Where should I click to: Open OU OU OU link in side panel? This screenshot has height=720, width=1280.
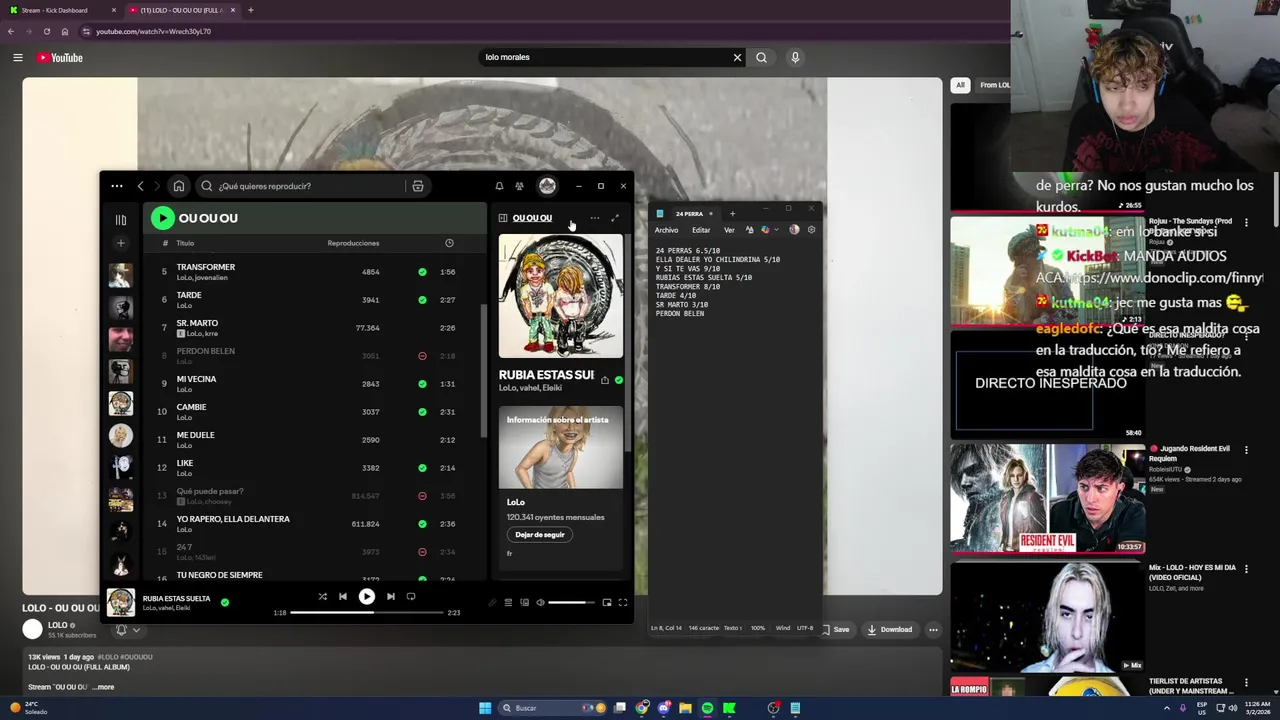point(532,218)
